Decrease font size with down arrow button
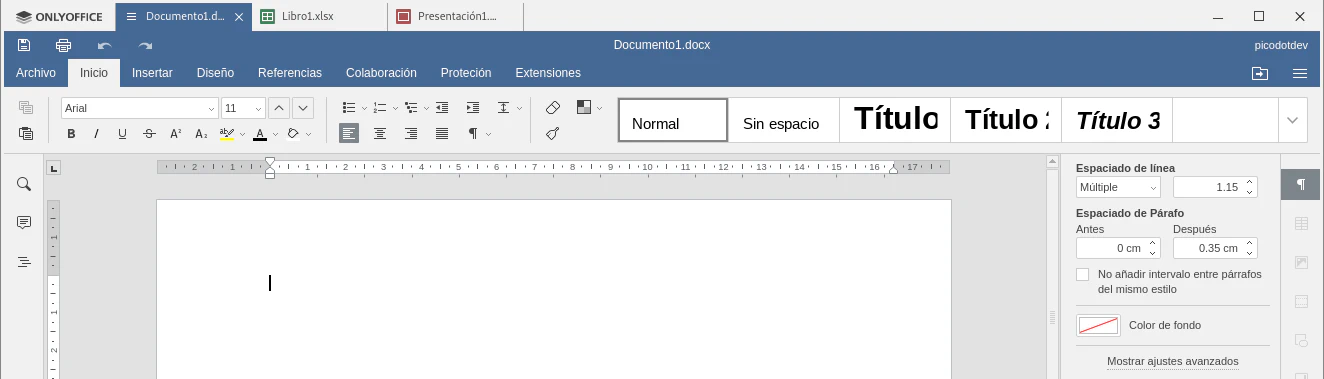The height and width of the screenshot is (379, 1324). click(x=303, y=108)
